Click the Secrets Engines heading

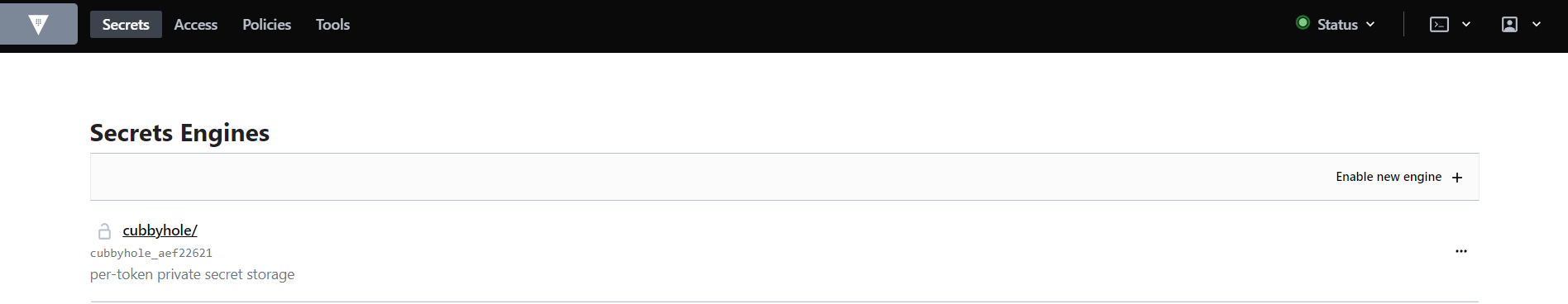tap(179, 133)
